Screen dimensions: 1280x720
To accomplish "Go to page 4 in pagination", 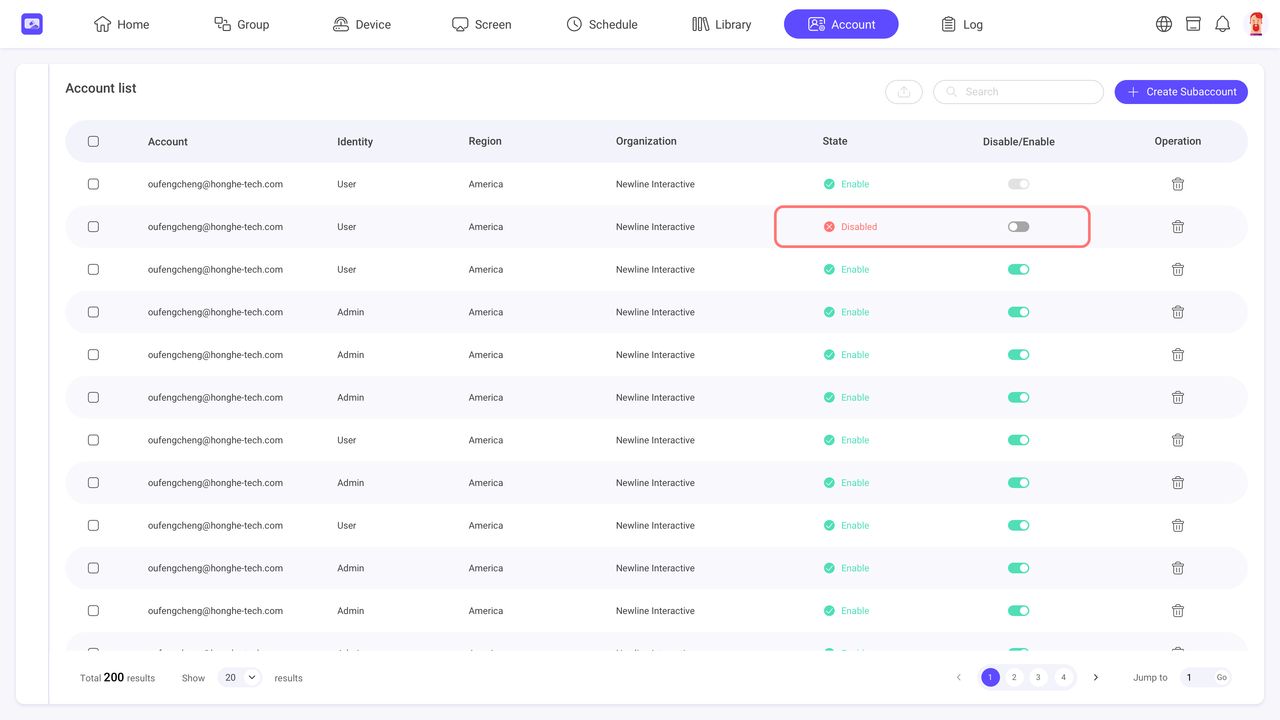I will click(1064, 678).
